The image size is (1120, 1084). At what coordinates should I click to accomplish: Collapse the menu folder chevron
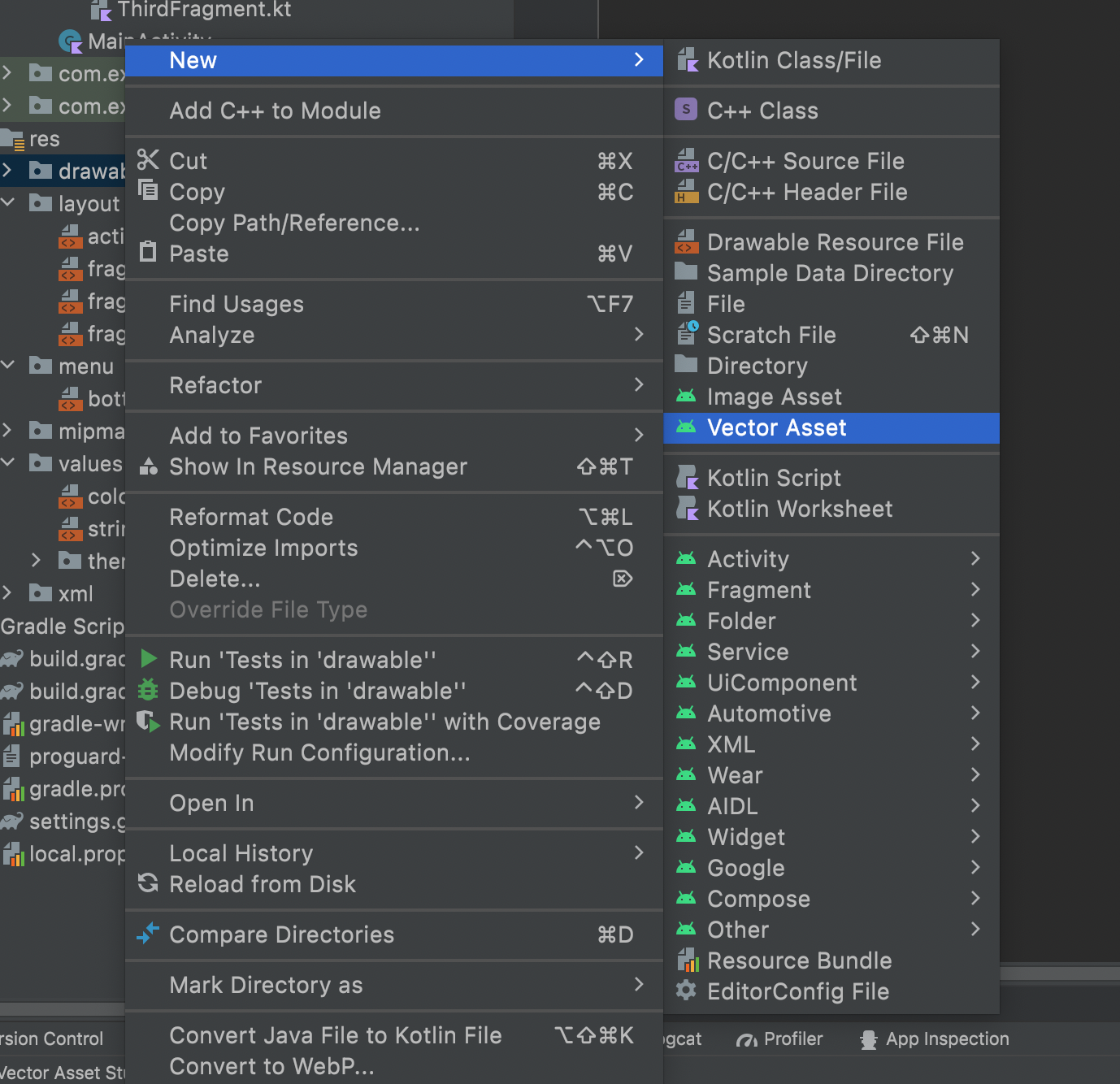coord(8,365)
